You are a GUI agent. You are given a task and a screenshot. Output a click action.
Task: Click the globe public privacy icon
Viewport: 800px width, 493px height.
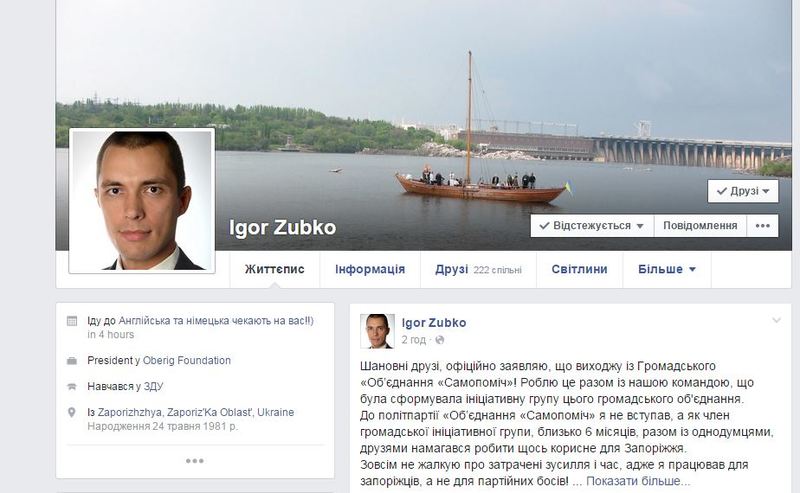[439, 340]
